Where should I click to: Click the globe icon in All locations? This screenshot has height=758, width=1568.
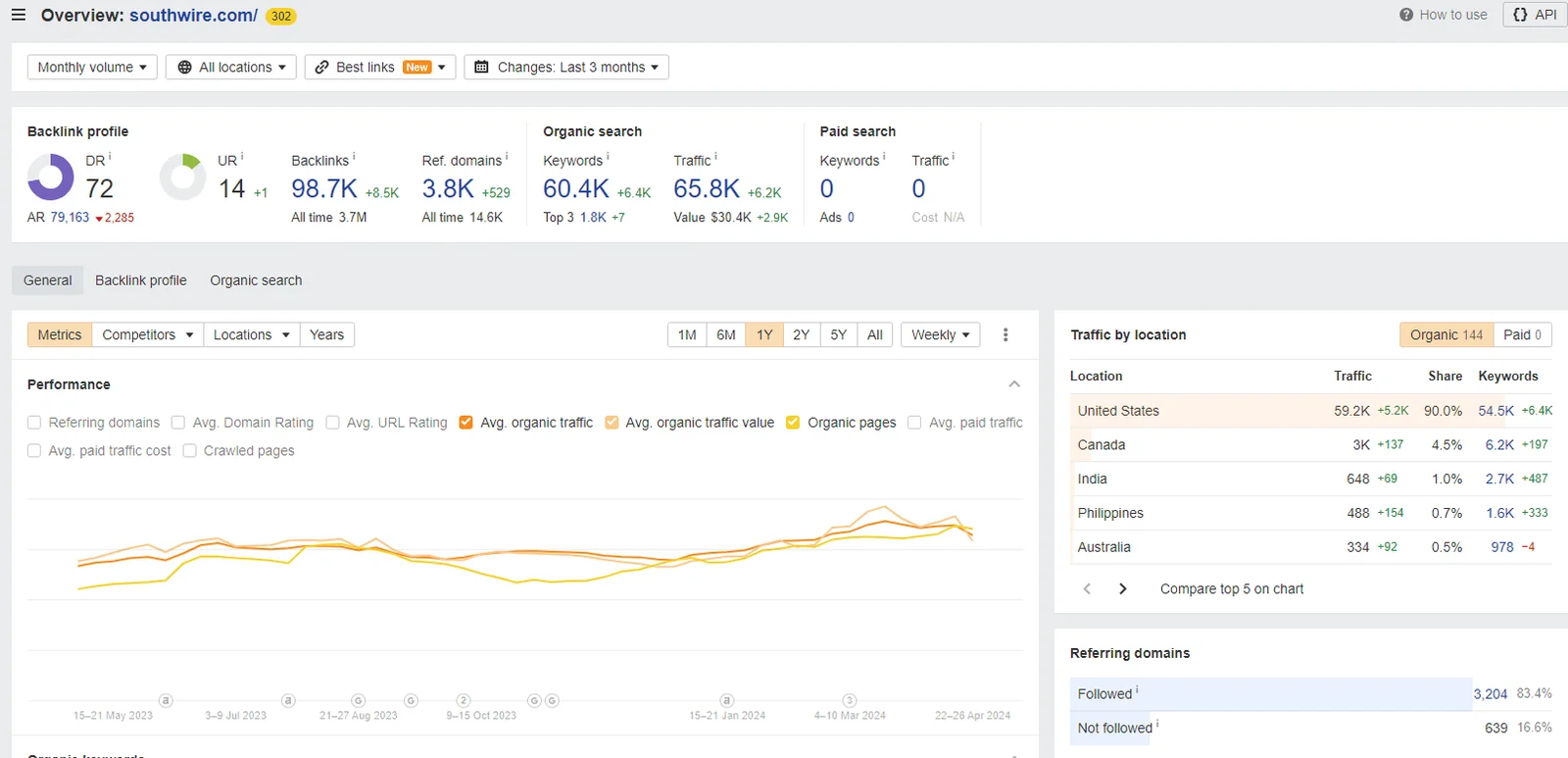(x=184, y=68)
